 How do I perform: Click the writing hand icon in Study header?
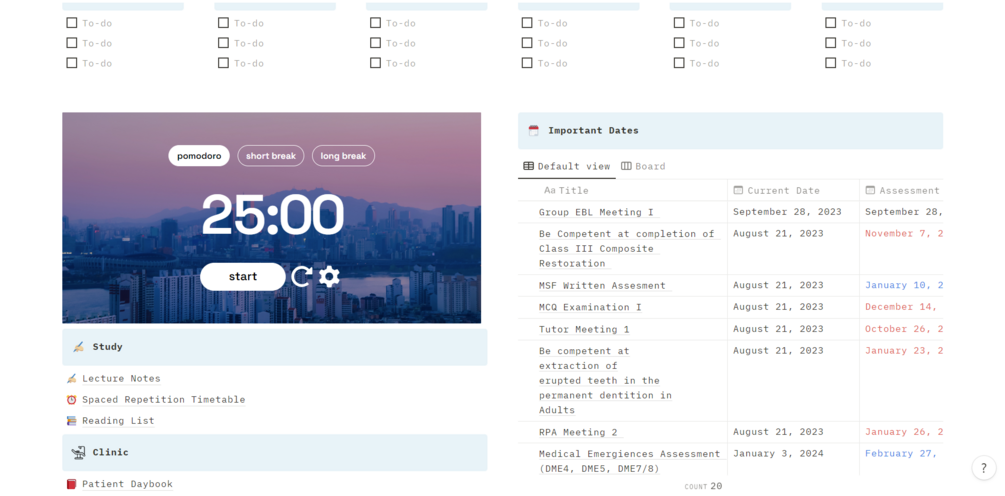[78, 347]
